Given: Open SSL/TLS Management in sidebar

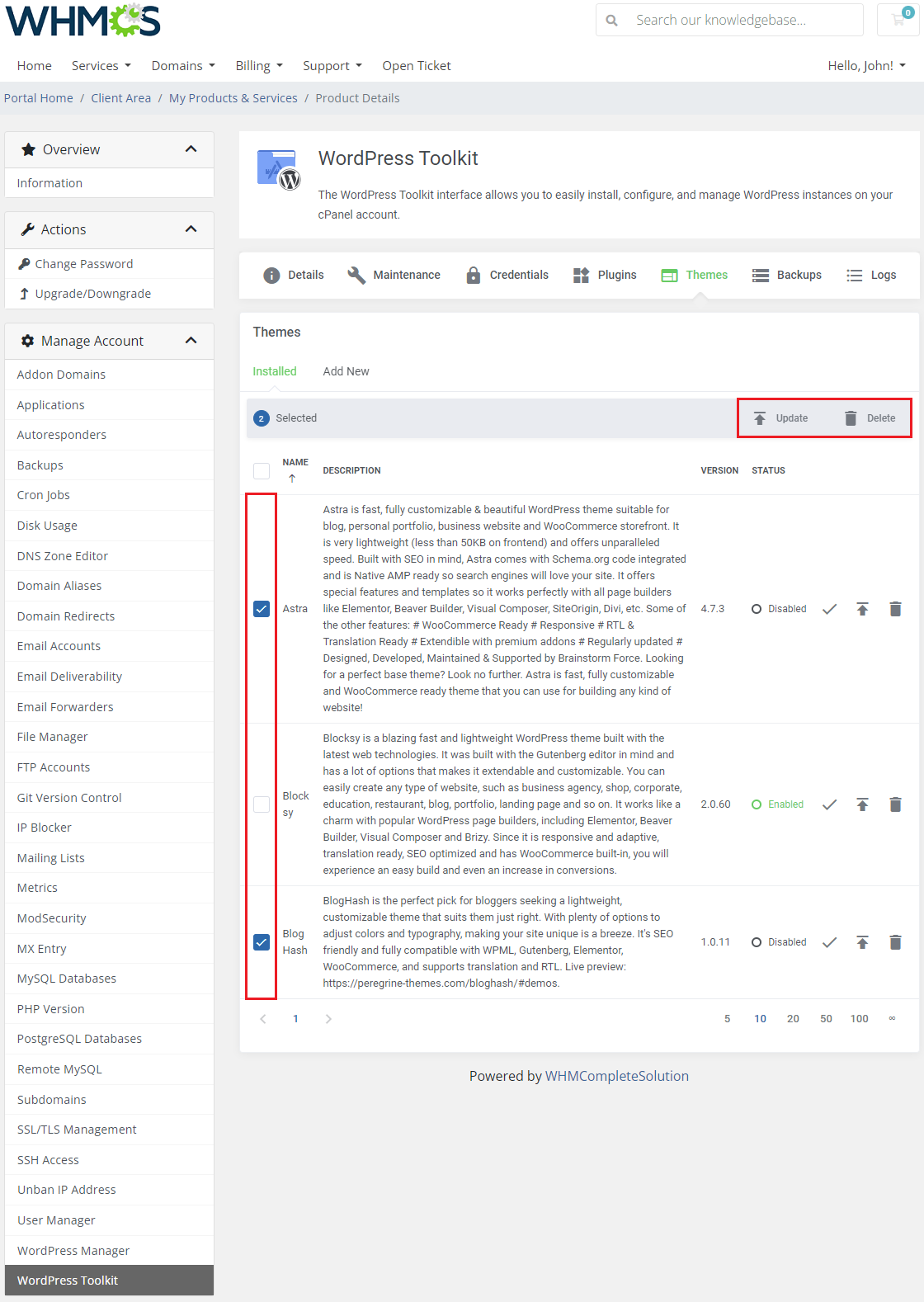Looking at the screenshot, I should pyautogui.click(x=109, y=1130).
